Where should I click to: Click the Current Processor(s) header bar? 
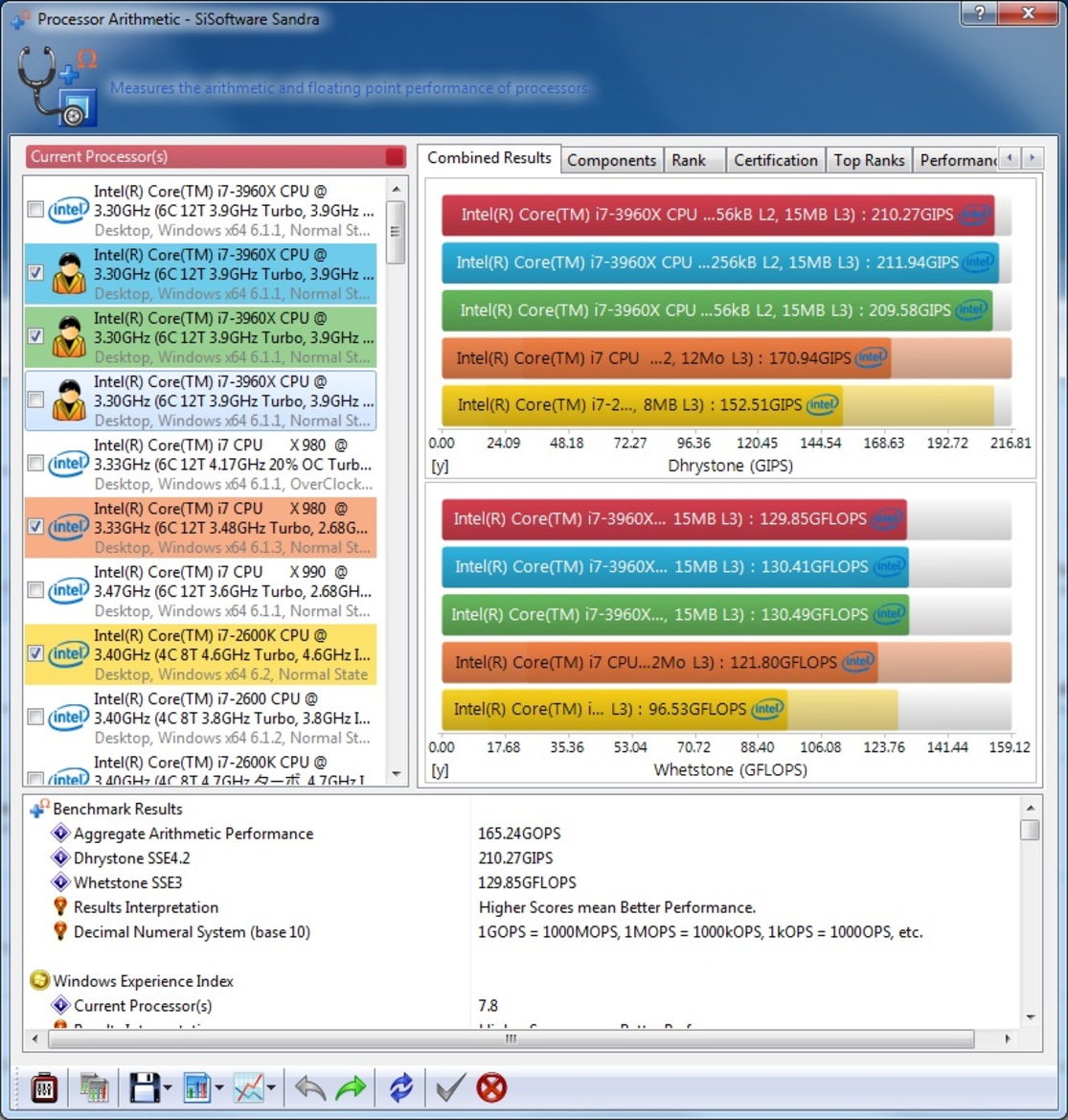(216, 156)
